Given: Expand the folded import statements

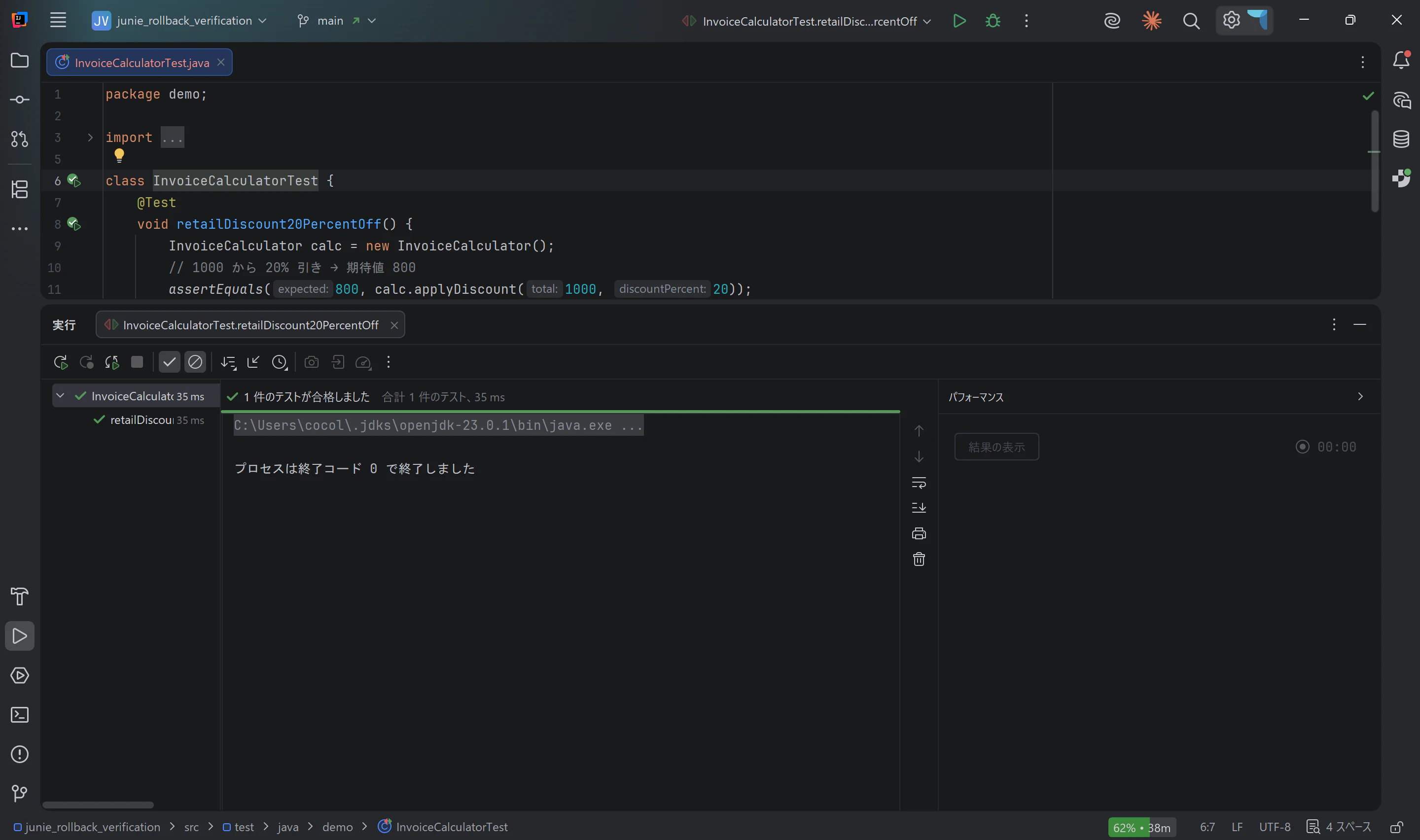Looking at the screenshot, I should [90, 138].
